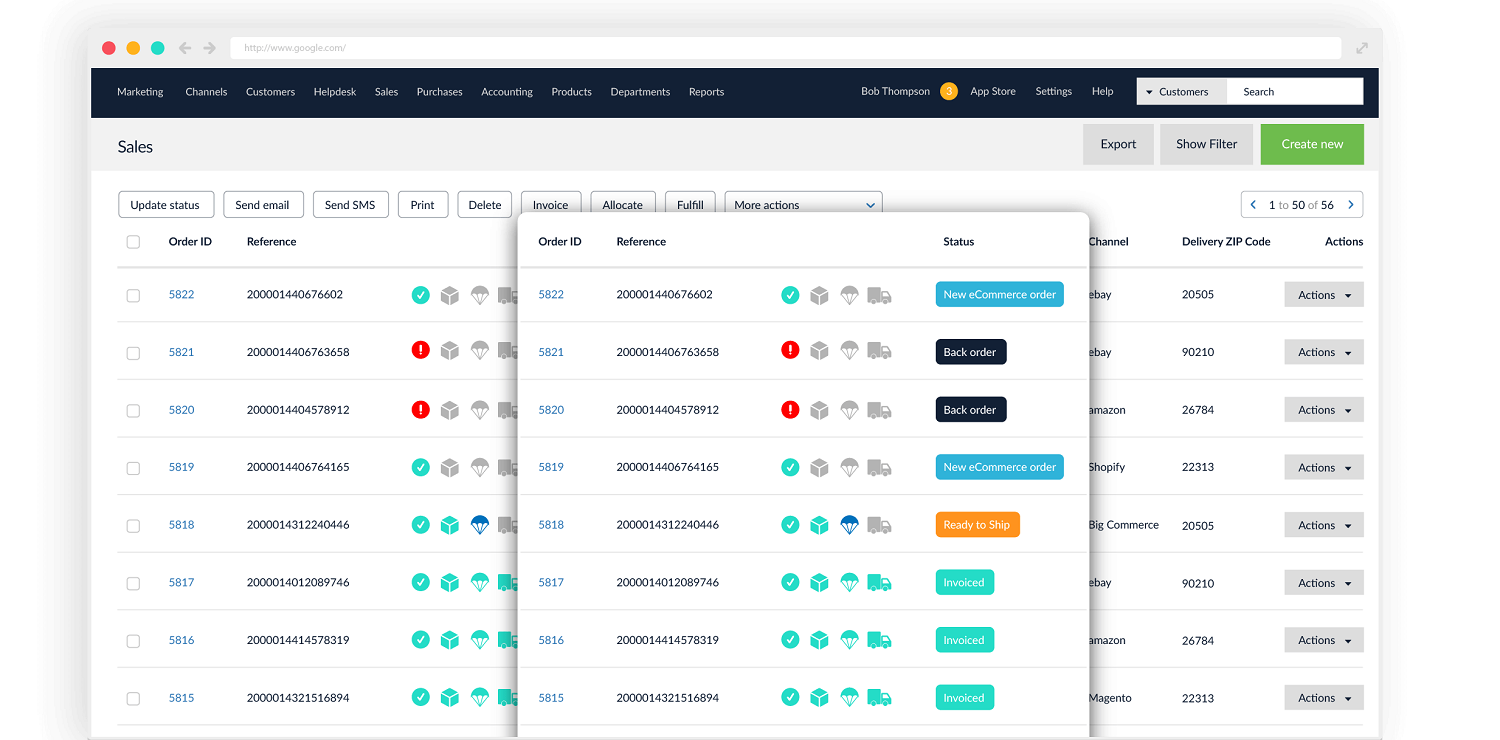Click the red alert icon for order 5821
The height and width of the screenshot is (740, 1500).
point(790,351)
